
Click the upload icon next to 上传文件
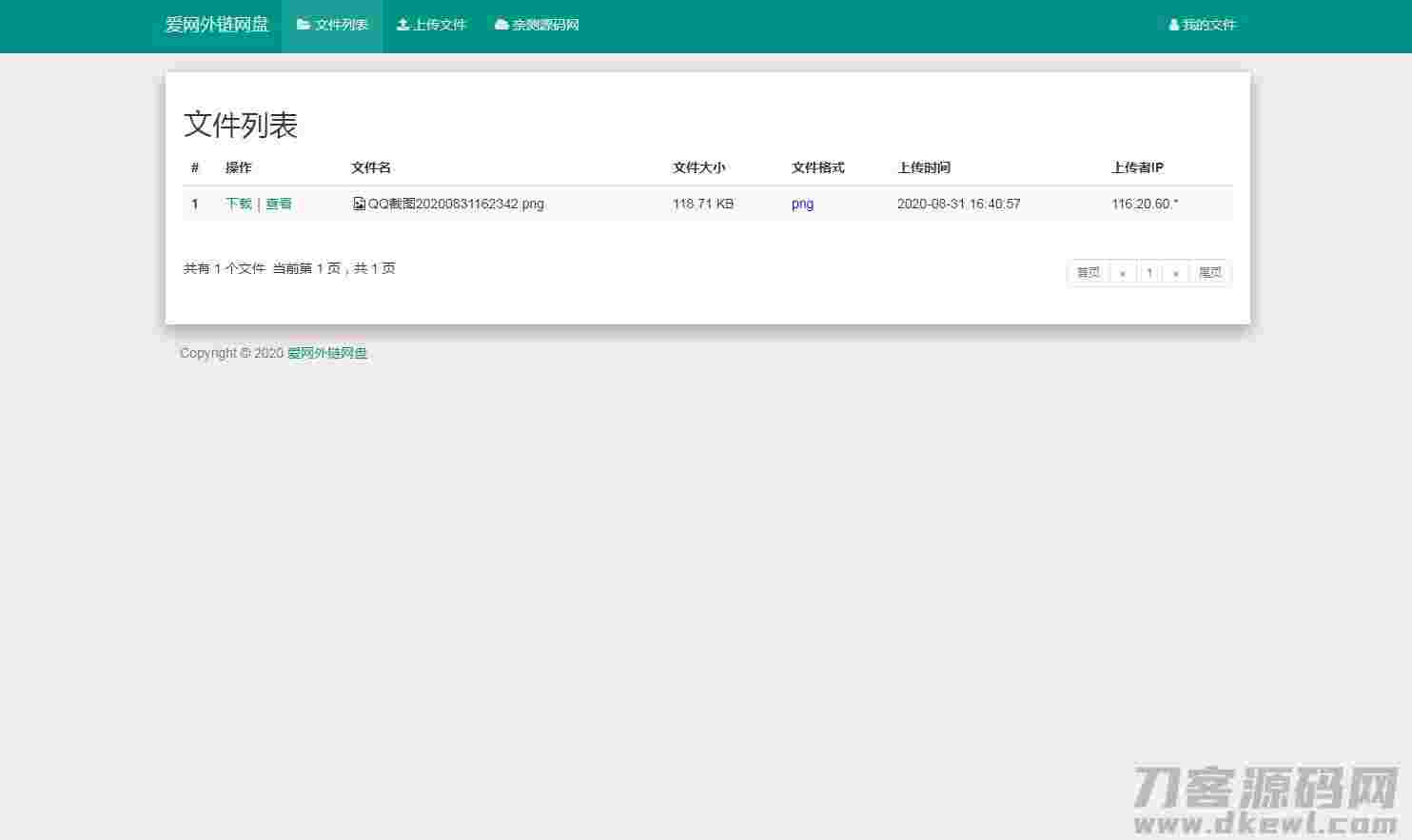pyautogui.click(x=403, y=25)
